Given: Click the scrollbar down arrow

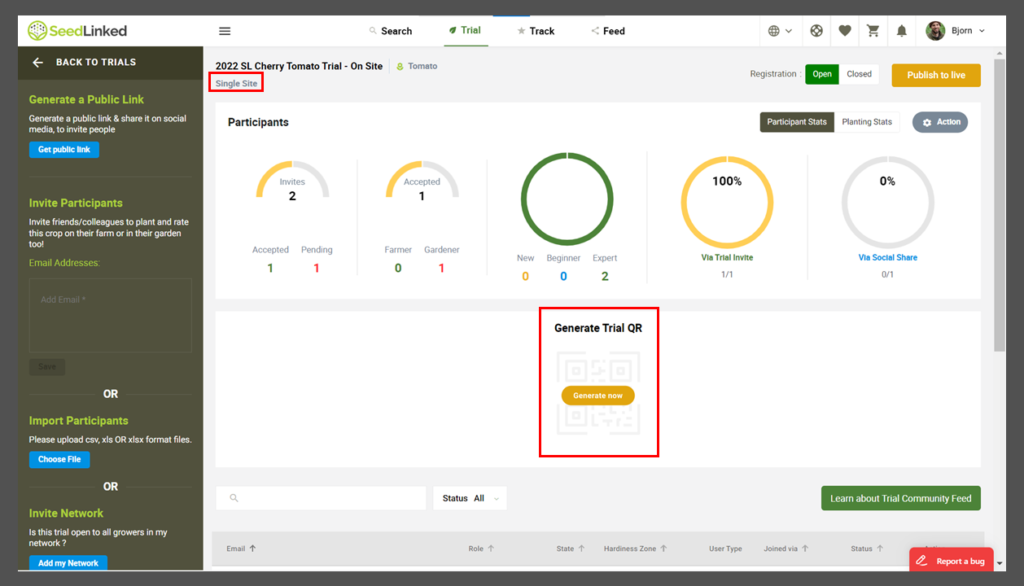Looking at the screenshot, I should (x=999, y=564).
